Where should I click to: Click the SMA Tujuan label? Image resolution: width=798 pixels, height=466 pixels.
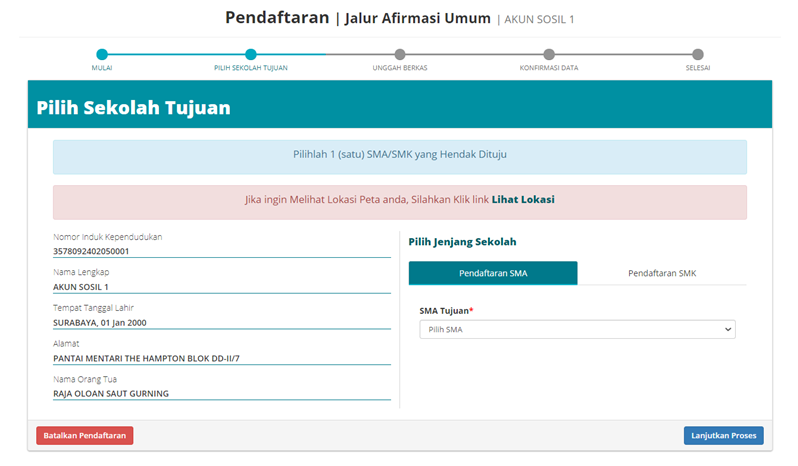tap(446, 311)
